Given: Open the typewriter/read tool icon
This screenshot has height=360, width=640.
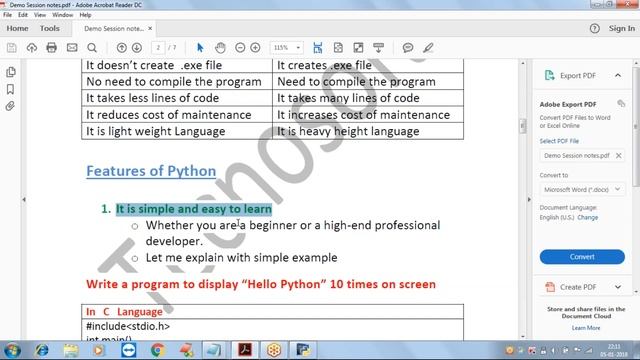Looking at the screenshot, I should (x=378, y=48).
